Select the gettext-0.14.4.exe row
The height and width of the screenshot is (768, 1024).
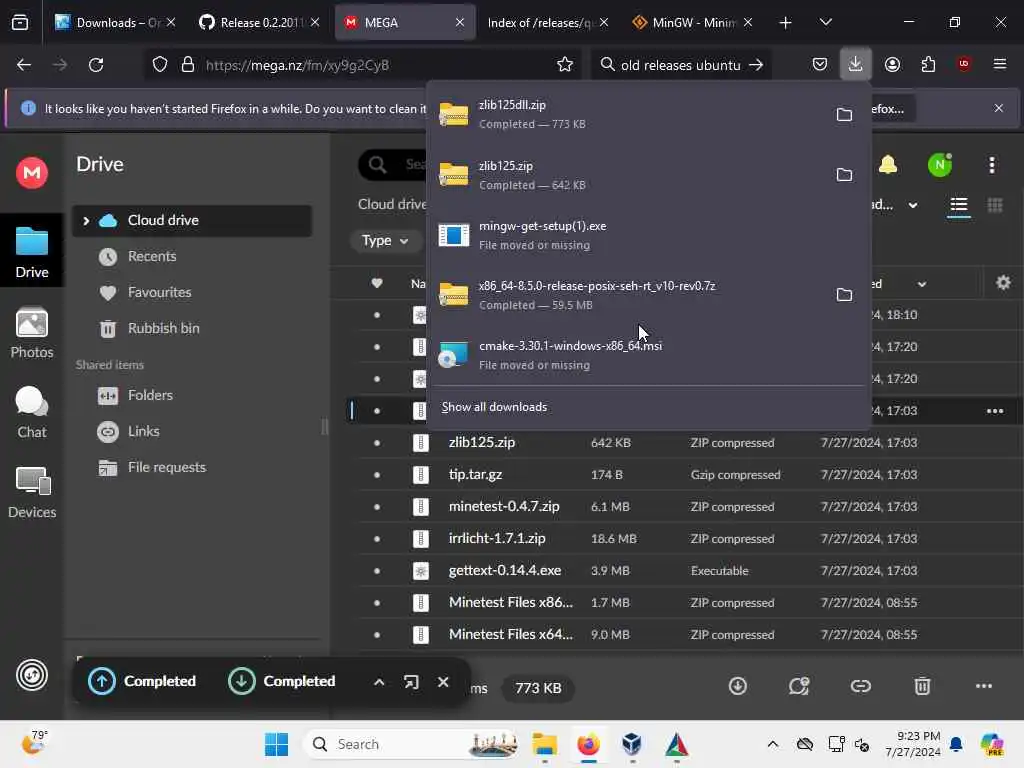coord(679,571)
